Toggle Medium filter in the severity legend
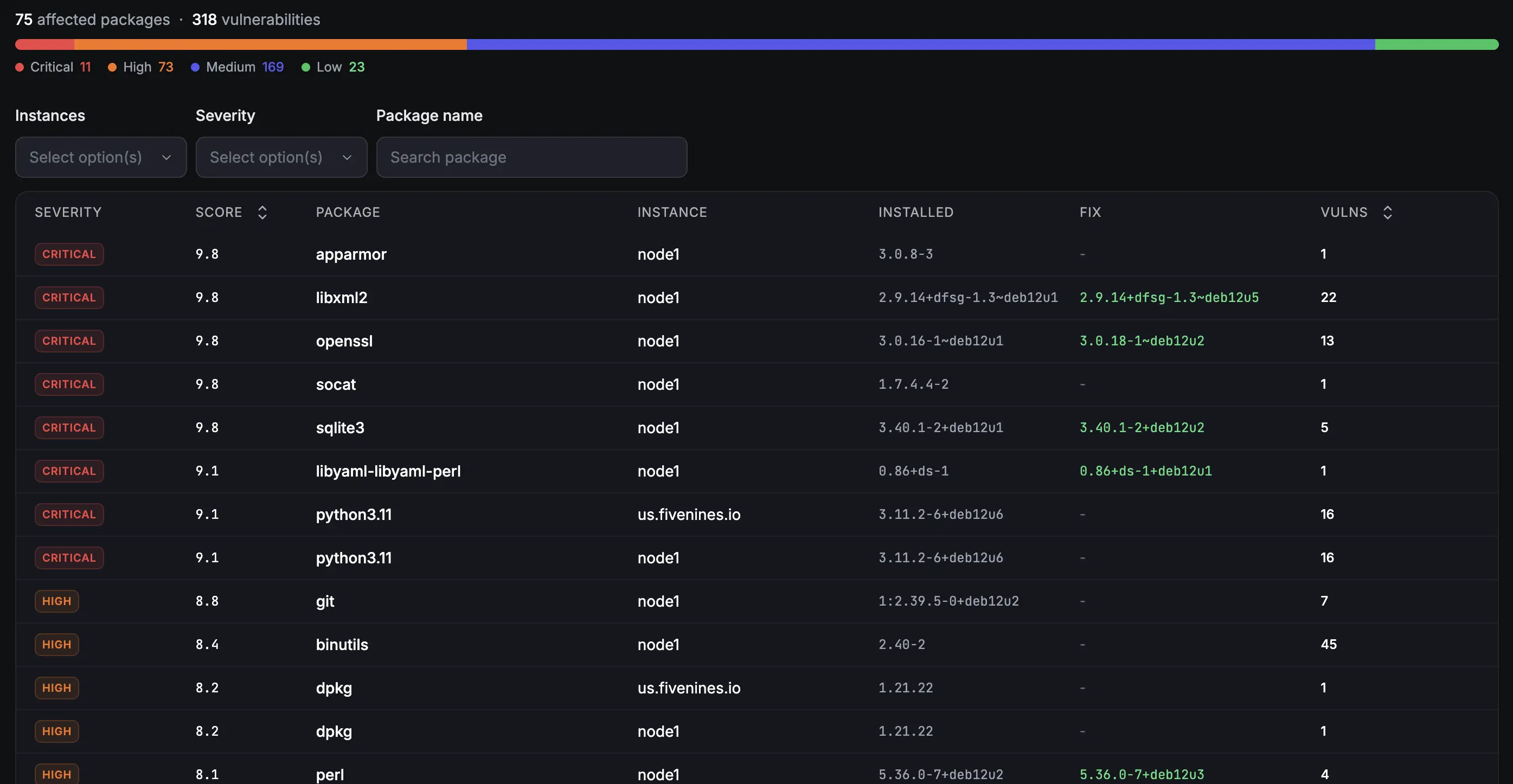 pos(238,67)
